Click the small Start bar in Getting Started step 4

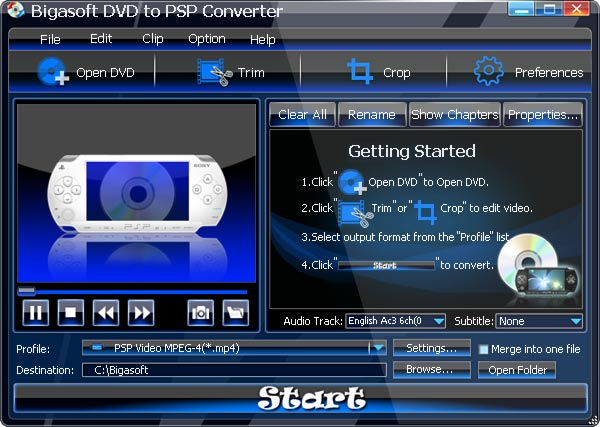coord(386,265)
